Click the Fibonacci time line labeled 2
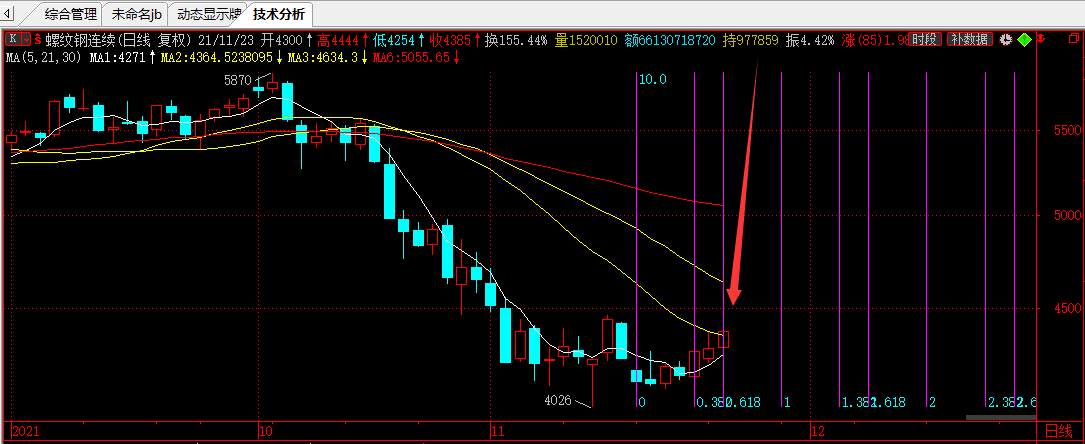 tap(926, 239)
